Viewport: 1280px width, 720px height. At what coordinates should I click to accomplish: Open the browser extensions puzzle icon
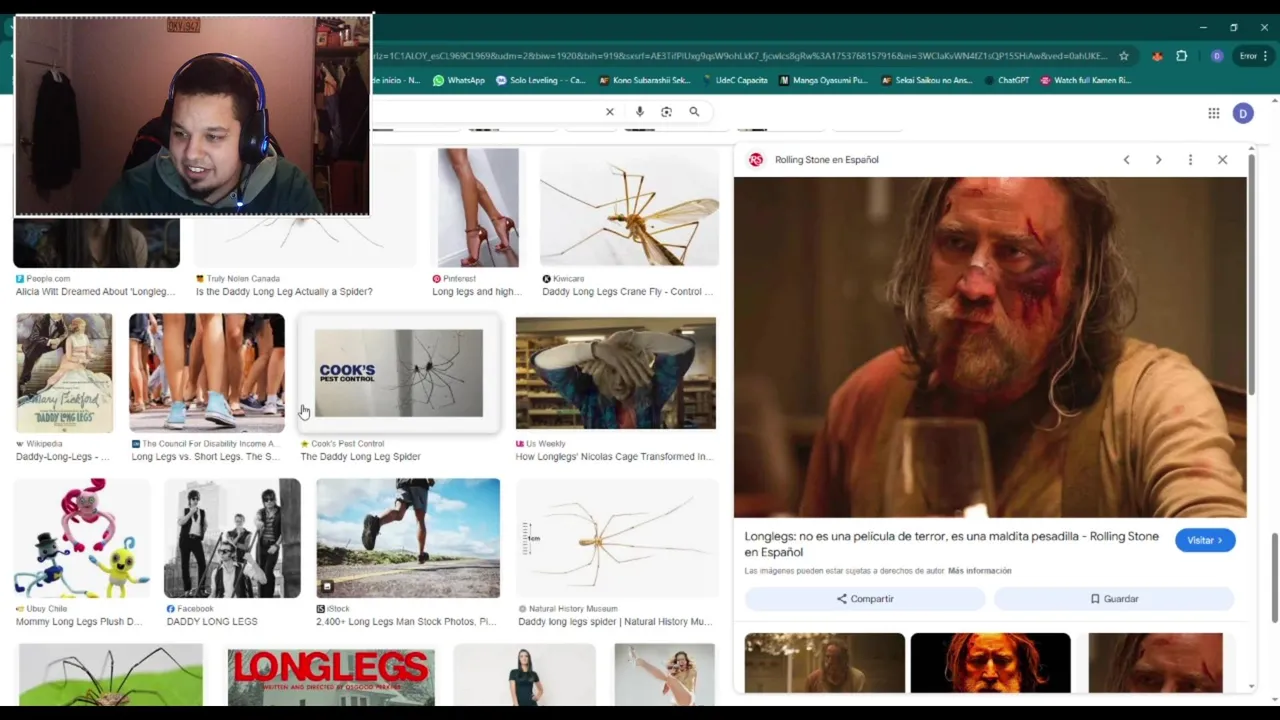pyautogui.click(x=1182, y=56)
